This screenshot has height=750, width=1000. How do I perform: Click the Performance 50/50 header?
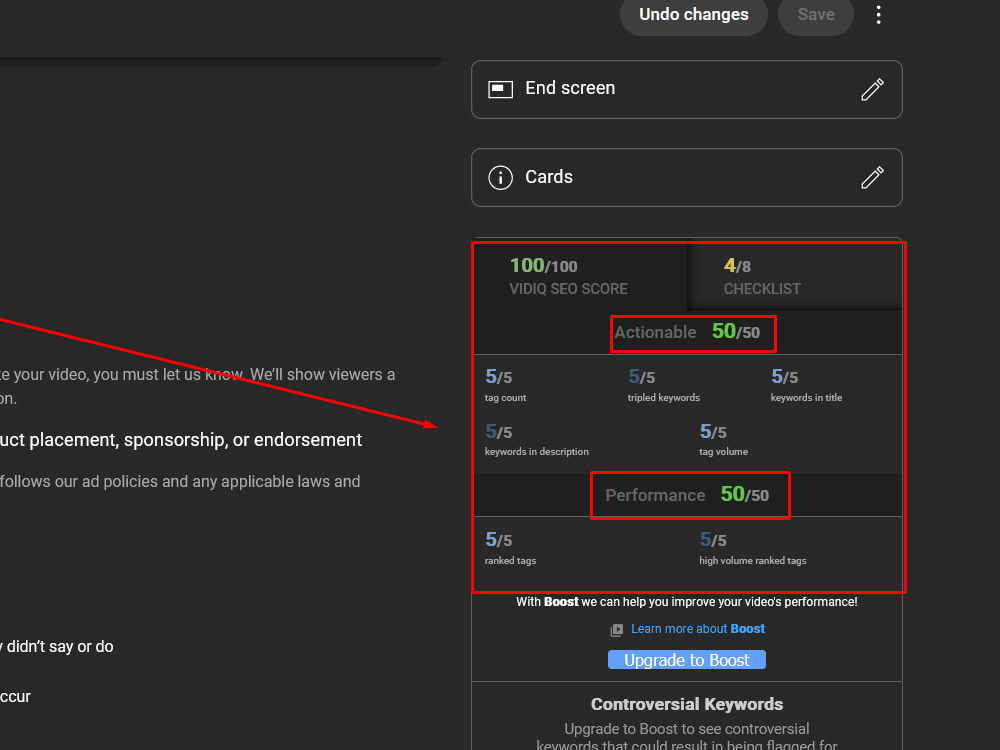pyautogui.click(x=688, y=494)
